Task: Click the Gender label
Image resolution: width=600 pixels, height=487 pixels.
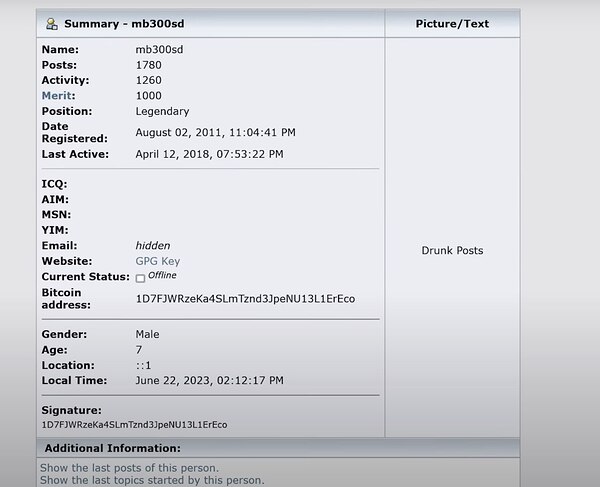Action: pyautogui.click(x=64, y=334)
